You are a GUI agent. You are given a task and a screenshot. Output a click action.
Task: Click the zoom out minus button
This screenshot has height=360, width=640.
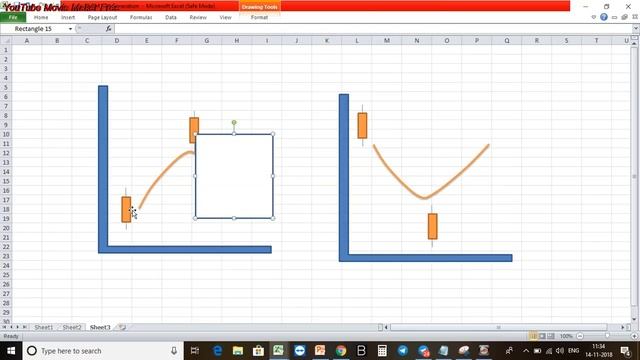580,336
